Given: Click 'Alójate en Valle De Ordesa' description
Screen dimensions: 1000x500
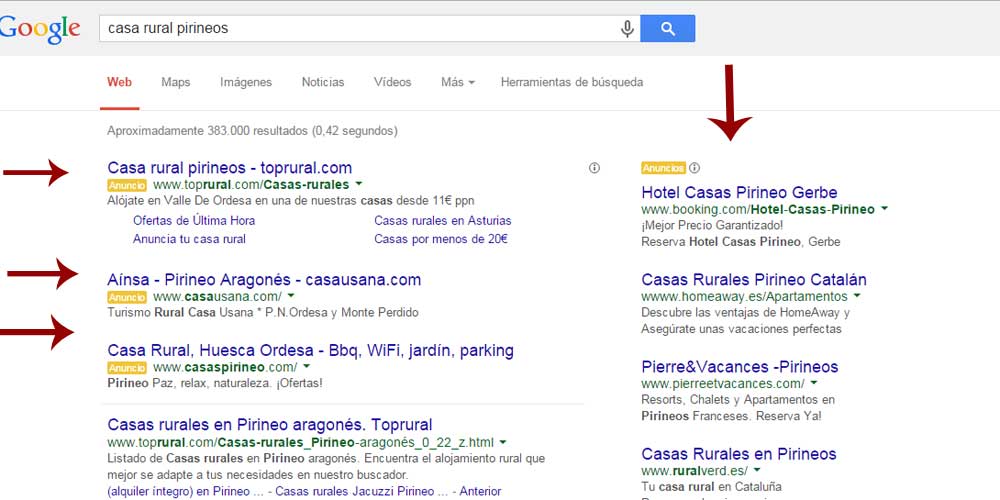Looking at the screenshot, I should pos(291,200).
